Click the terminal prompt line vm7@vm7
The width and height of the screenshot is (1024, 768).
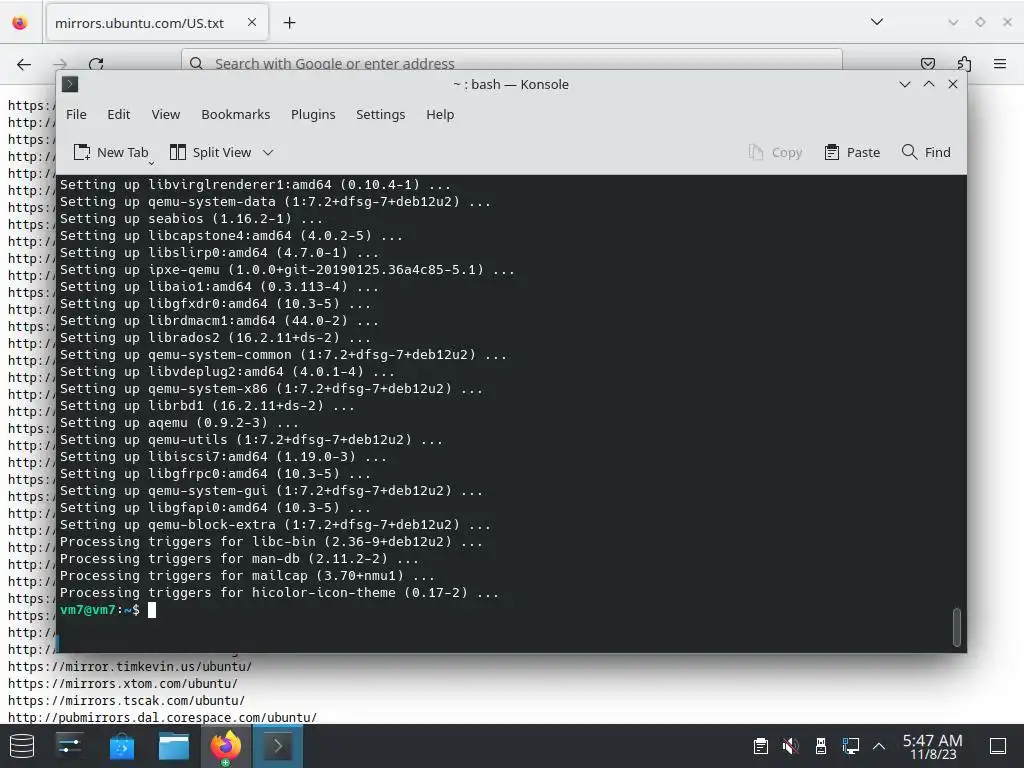[x=99, y=610]
